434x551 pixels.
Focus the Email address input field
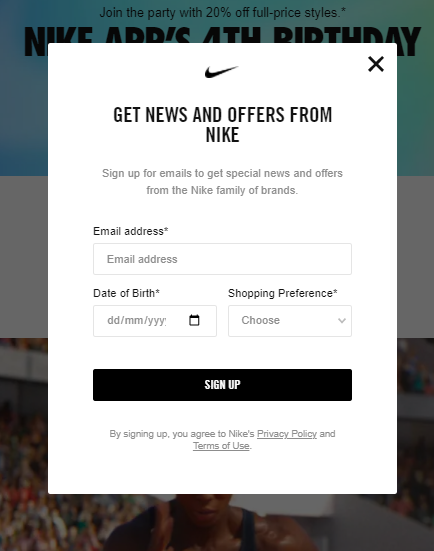click(222, 259)
